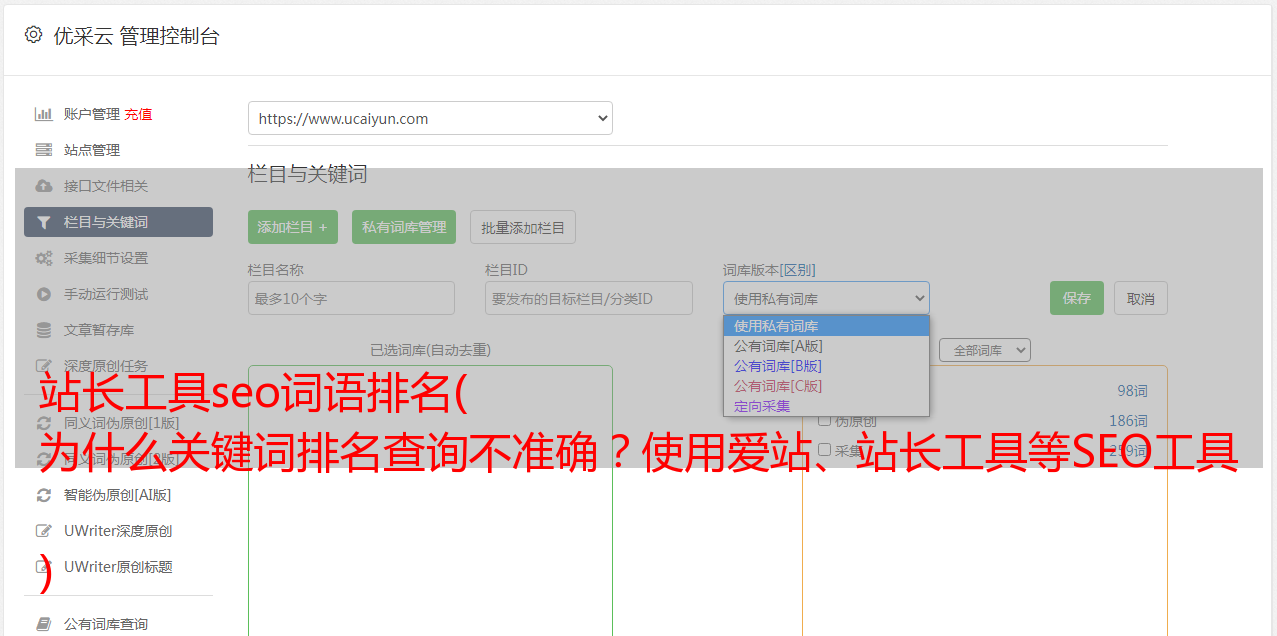Click the 98词 count
The image size is (1277, 636).
tap(1132, 391)
